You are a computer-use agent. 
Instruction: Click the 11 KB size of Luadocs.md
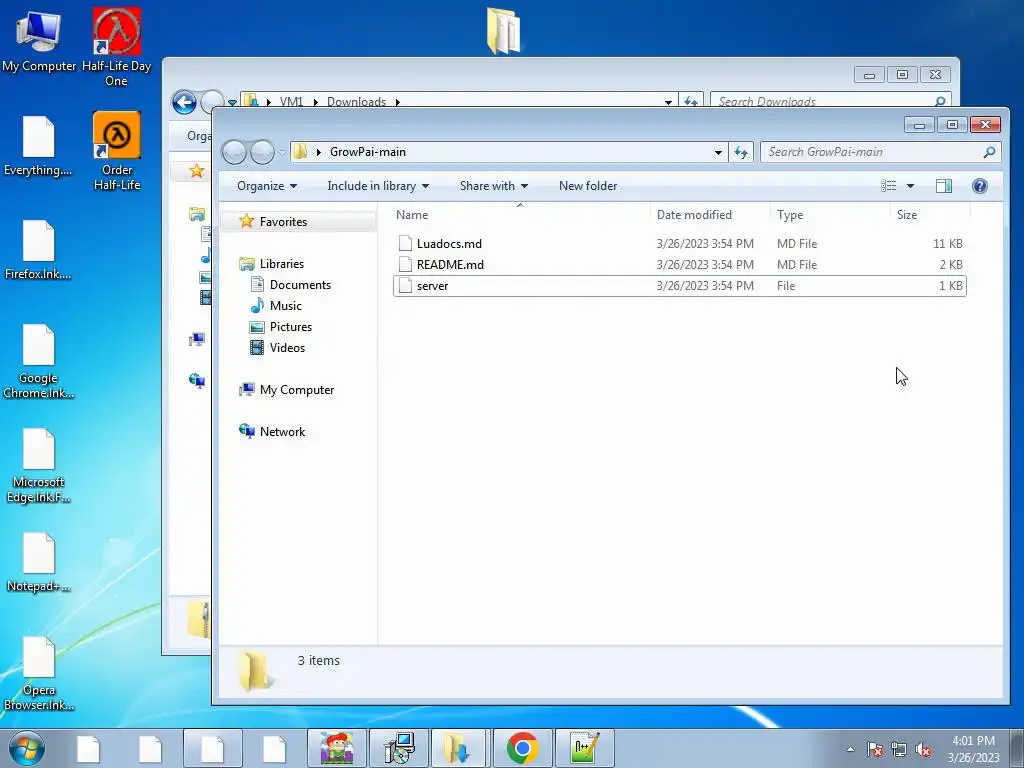click(x=948, y=244)
